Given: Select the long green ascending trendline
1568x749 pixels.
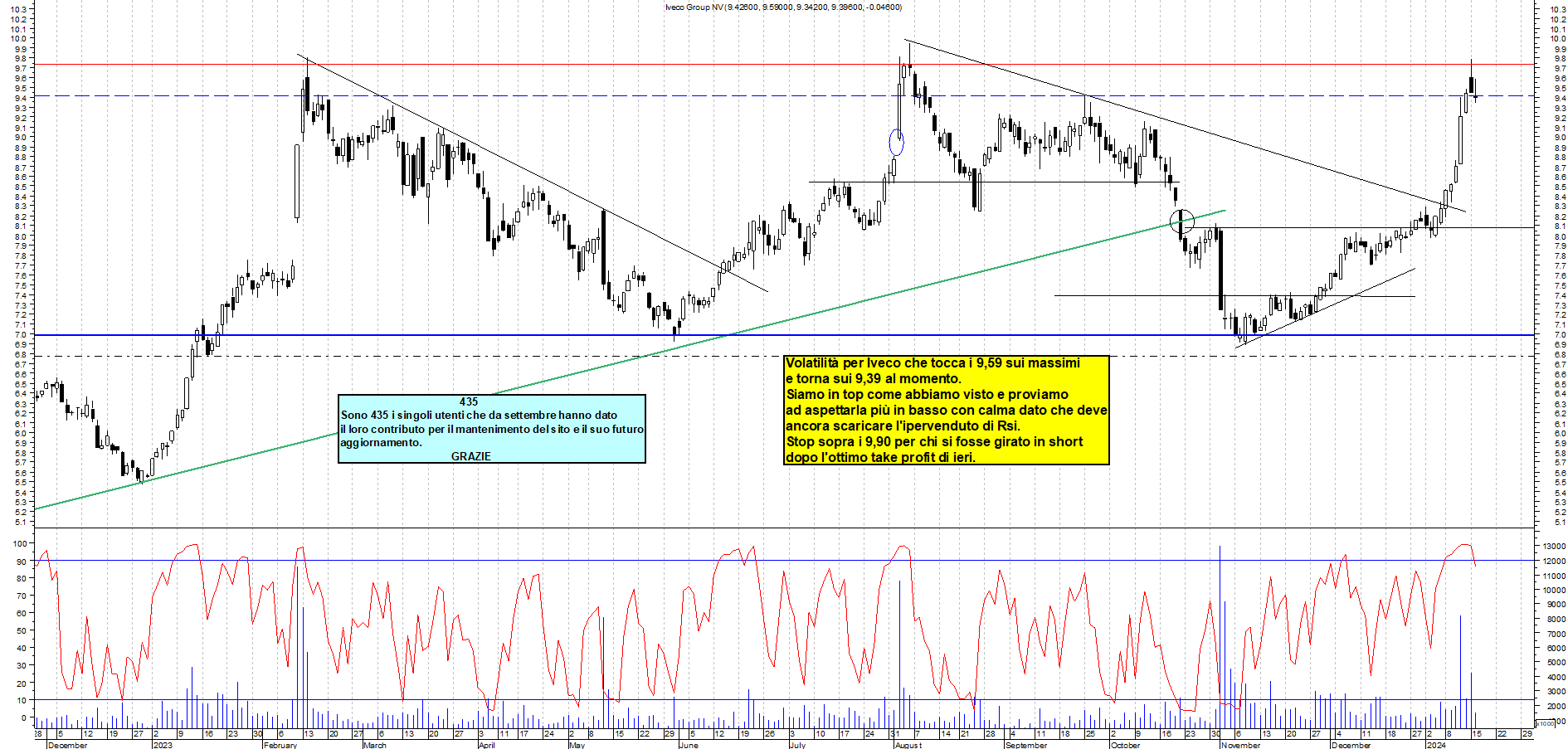Looking at the screenshot, I should pos(631,360).
